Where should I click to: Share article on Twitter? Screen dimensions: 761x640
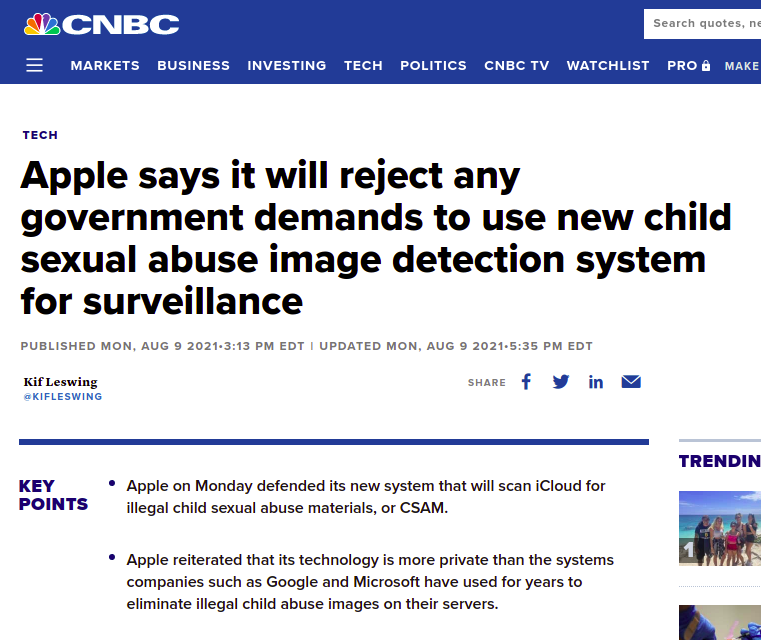click(x=561, y=382)
